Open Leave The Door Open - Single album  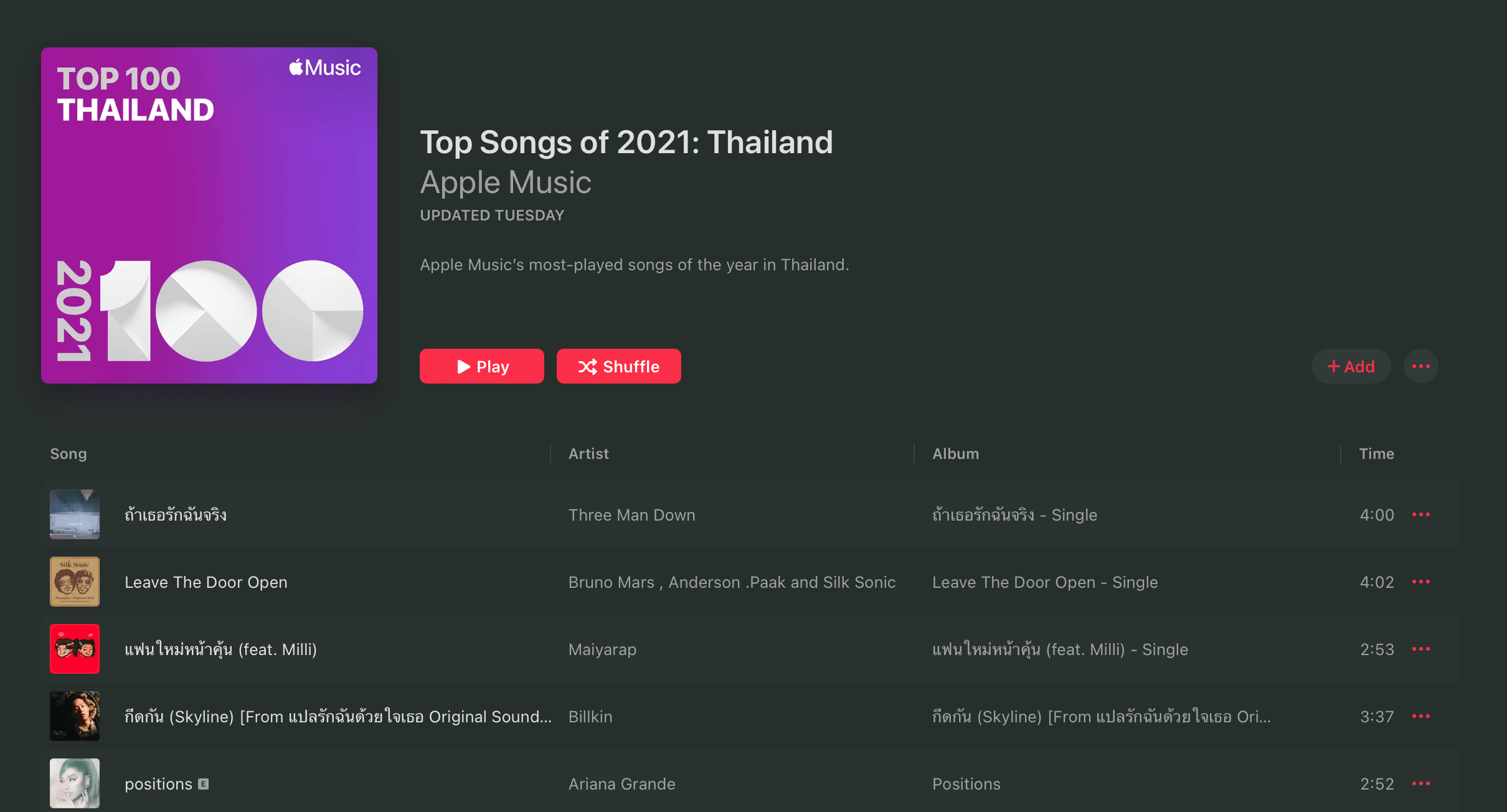coord(1045,582)
